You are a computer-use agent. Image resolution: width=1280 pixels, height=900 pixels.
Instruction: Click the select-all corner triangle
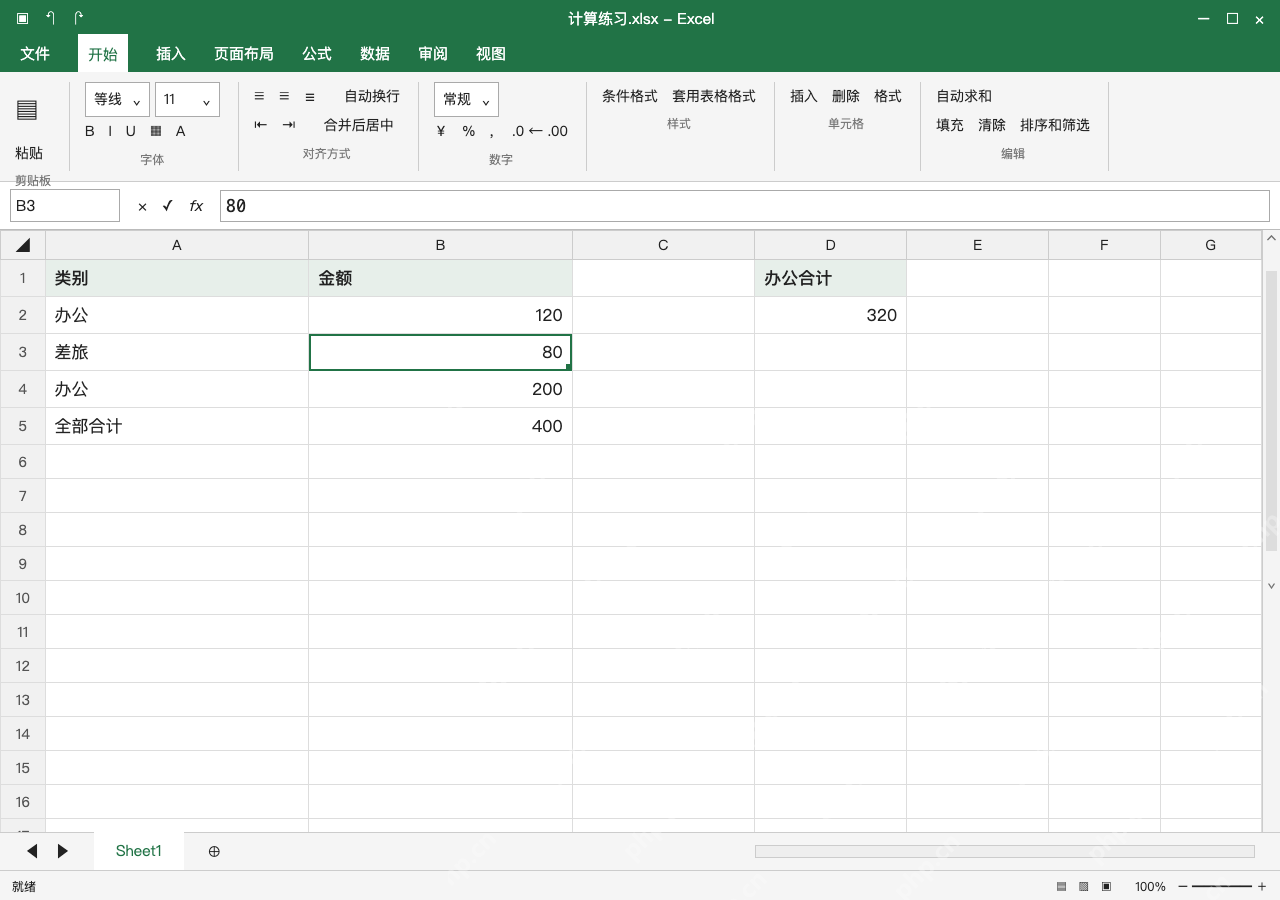pyautogui.click(x=23, y=245)
